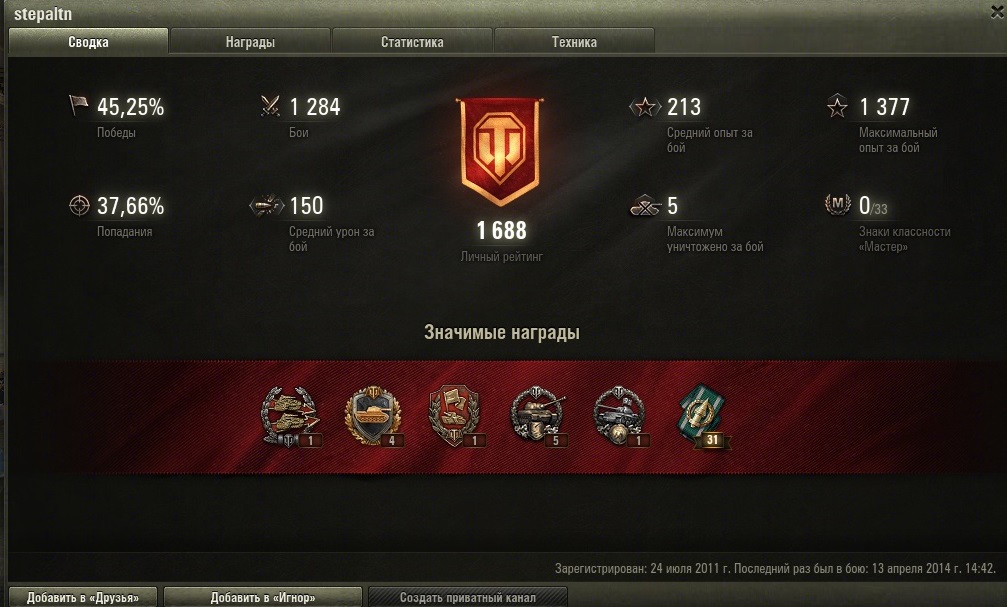Viewport: 1007px width, 607px height.
Task: Select the gold wreath medal counted 4
Action: tap(373, 416)
